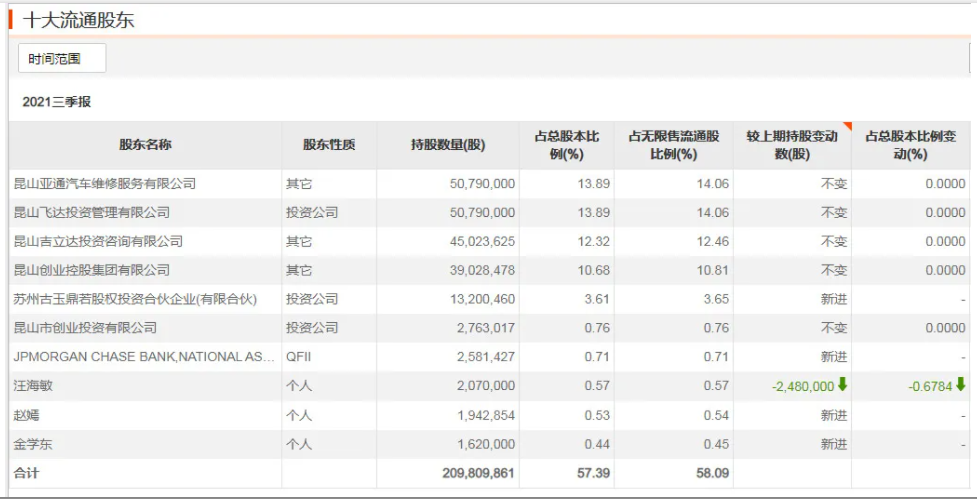Click the 2021三季报 report label

[57, 102]
